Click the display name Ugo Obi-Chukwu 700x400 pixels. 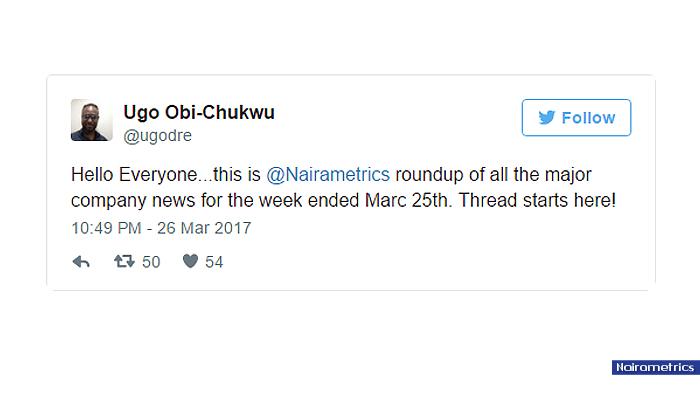198,112
